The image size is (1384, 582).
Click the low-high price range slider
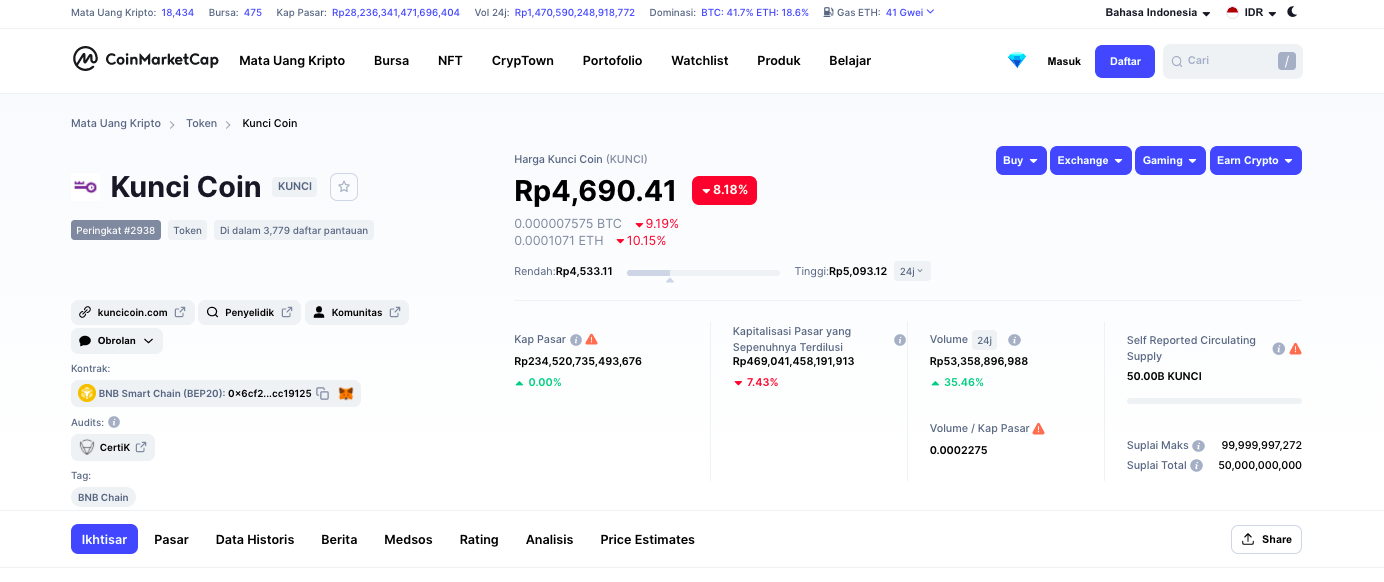[703, 272]
